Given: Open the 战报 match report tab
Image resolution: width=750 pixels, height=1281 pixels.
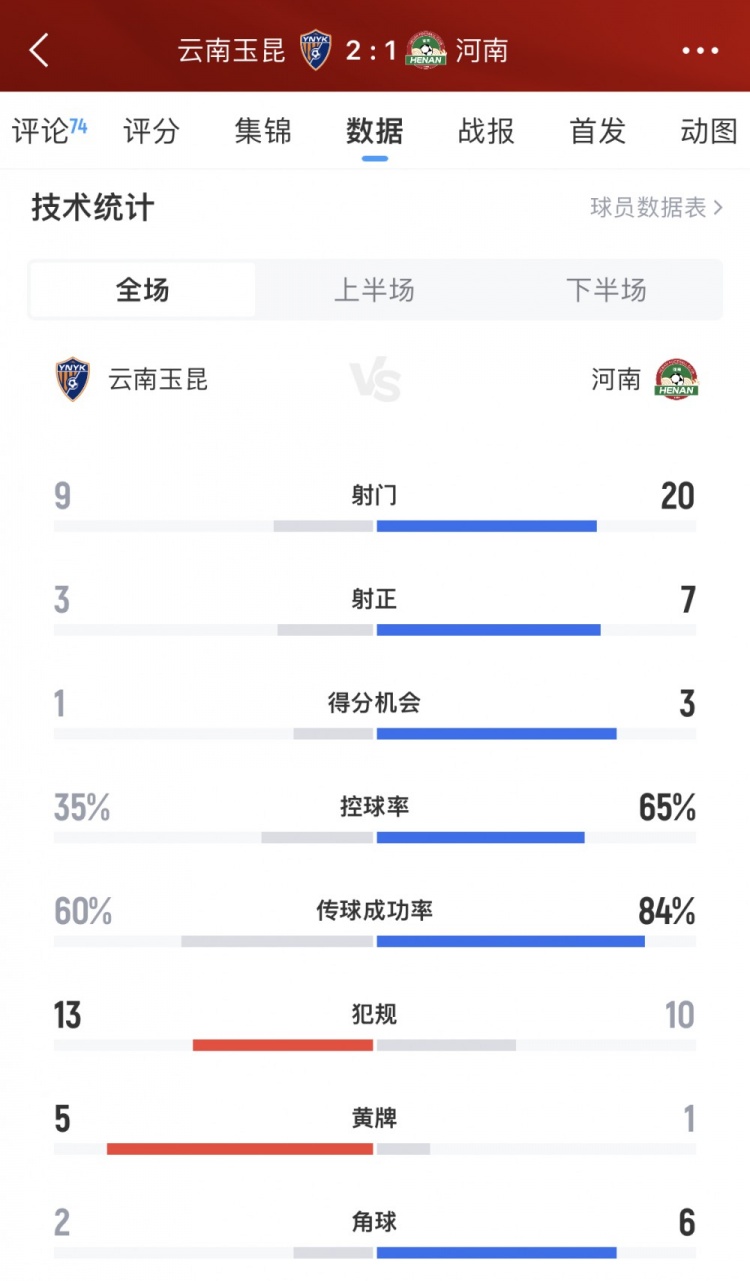Looking at the screenshot, I should tap(486, 131).
